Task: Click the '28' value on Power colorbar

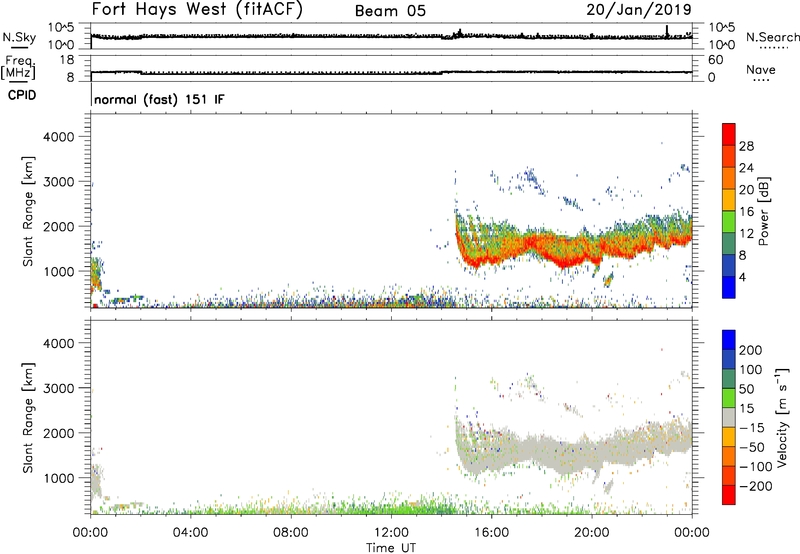Action: click(746, 146)
